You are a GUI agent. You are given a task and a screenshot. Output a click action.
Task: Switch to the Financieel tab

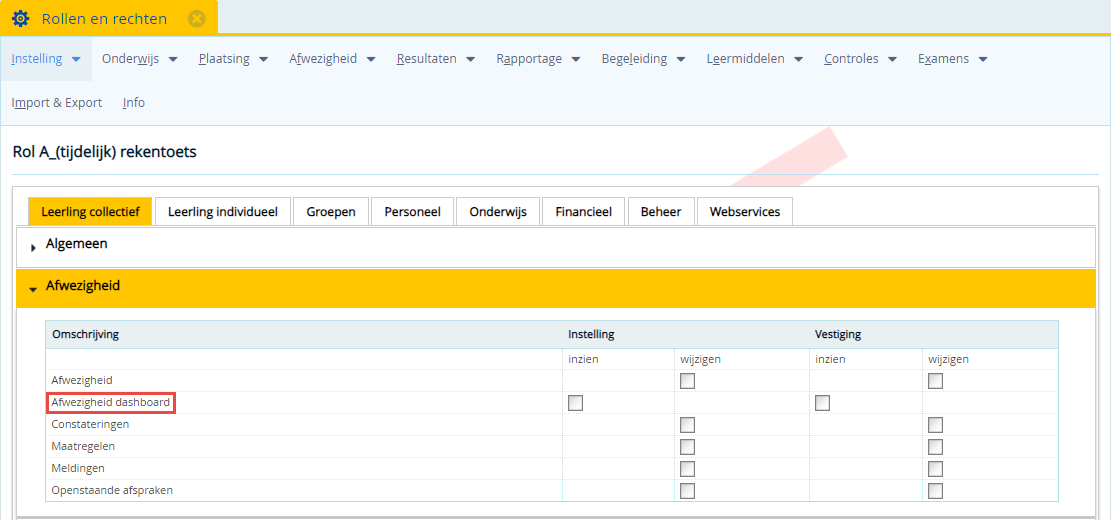click(584, 211)
